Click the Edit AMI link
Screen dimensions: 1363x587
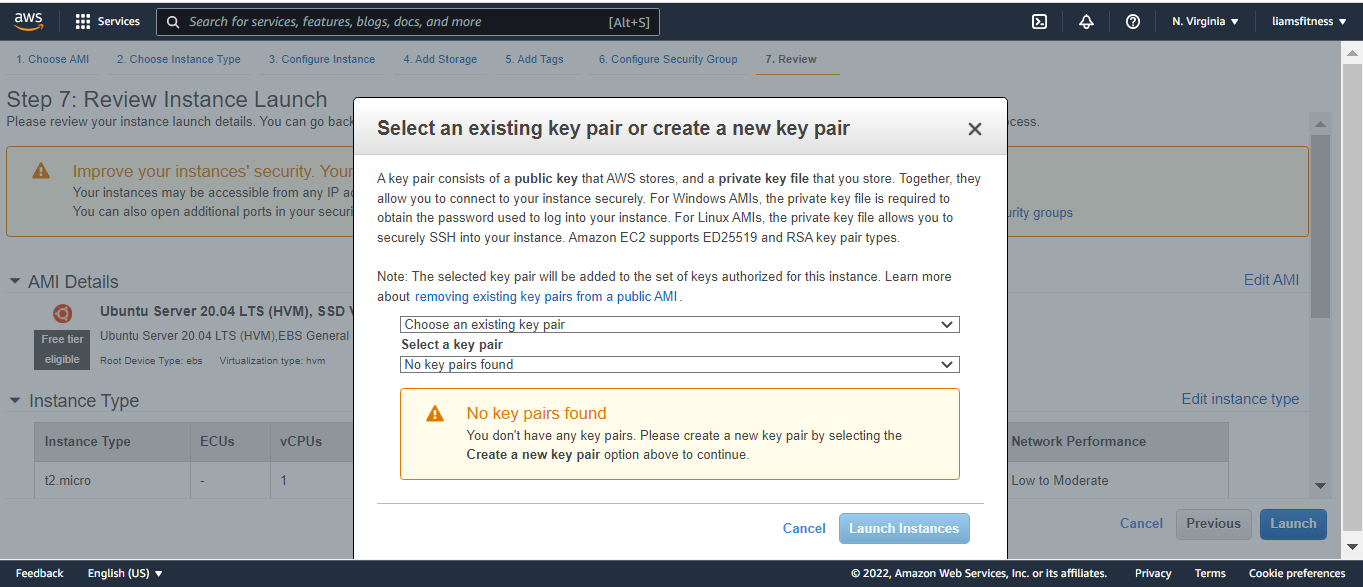[1271, 280]
